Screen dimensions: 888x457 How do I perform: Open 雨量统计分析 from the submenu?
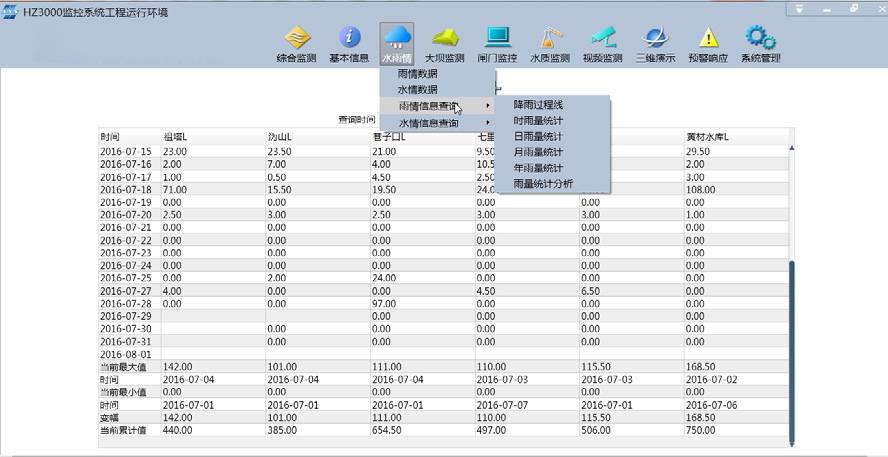pyautogui.click(x=543, y=184)
